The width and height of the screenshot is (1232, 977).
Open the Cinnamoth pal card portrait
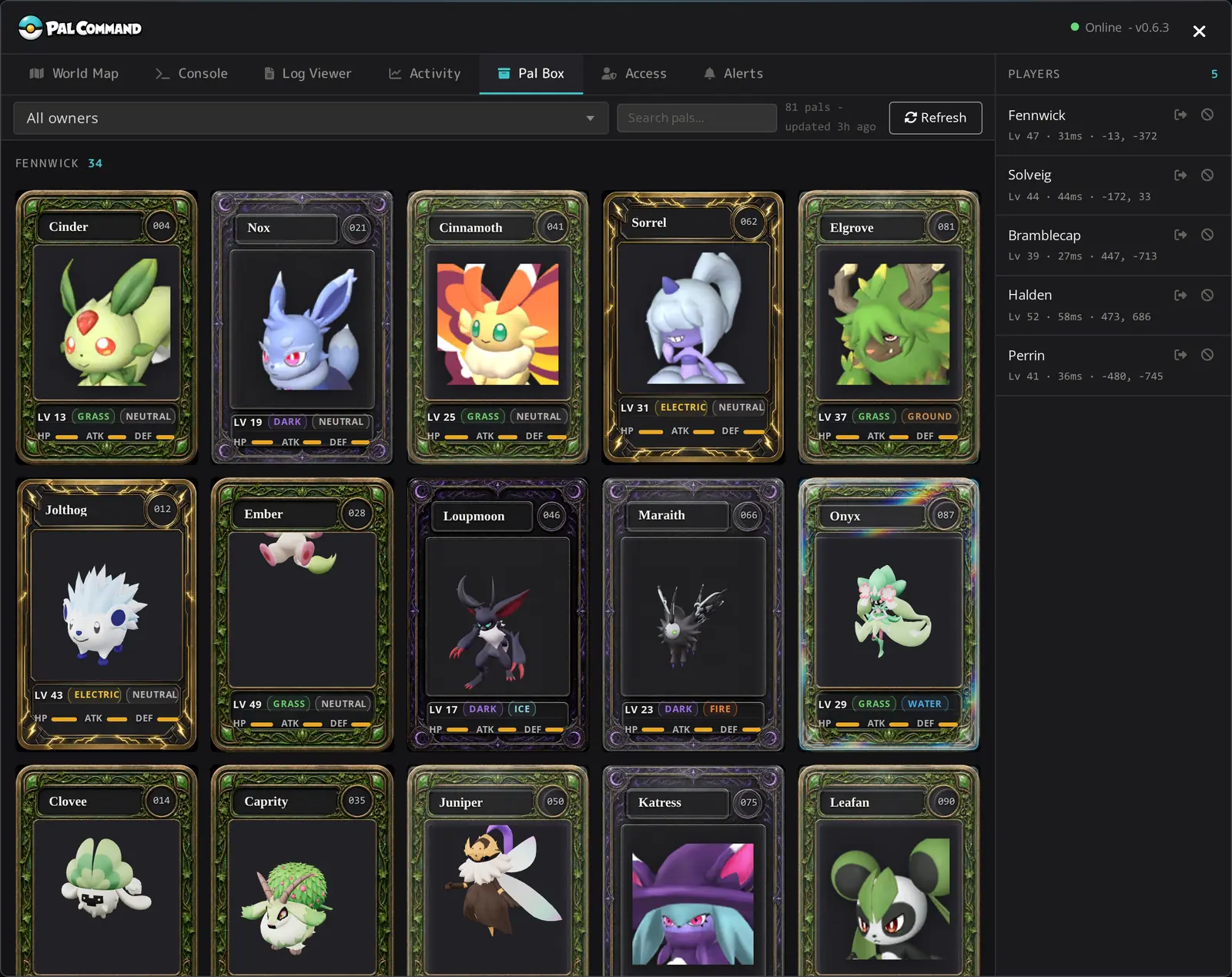pos(498,323)
